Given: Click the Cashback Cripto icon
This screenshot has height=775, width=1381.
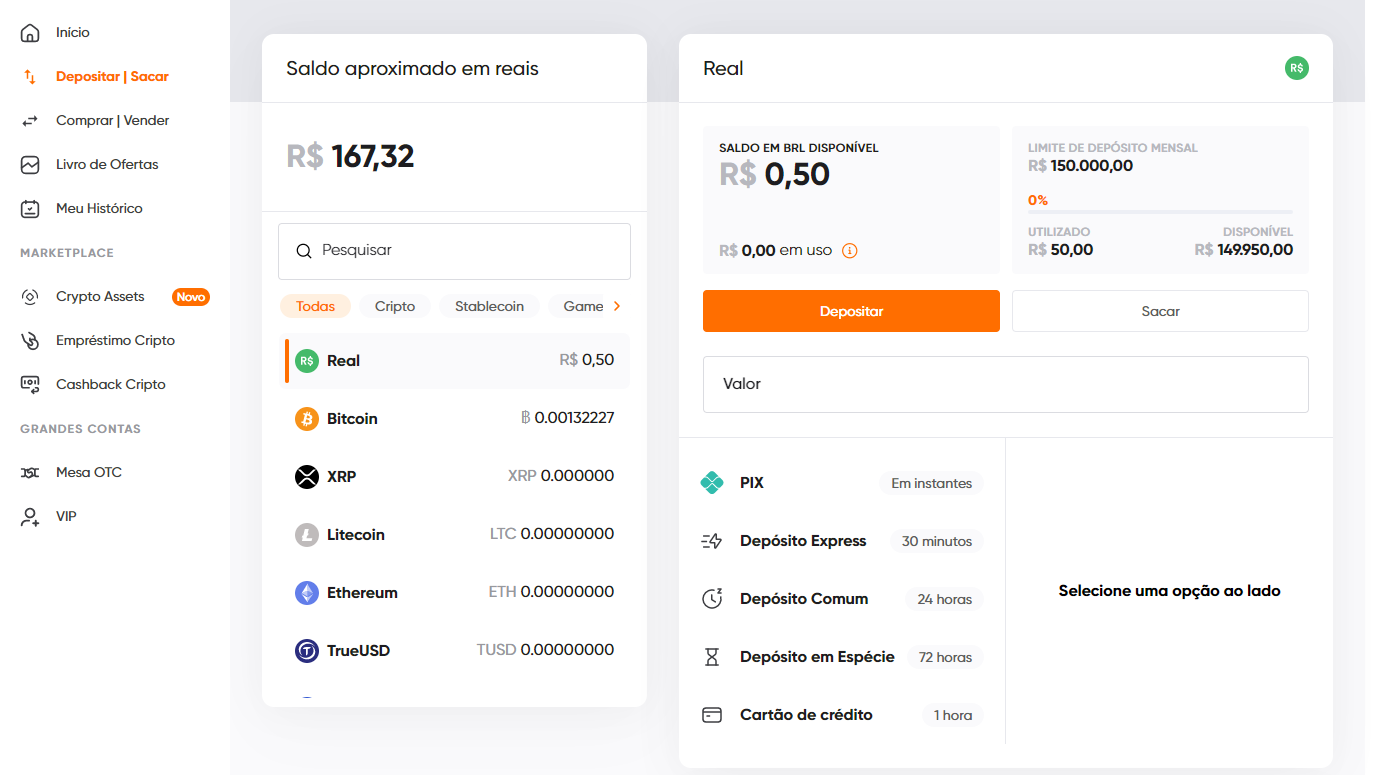Looking at the screenshot, I should pyautogui.click(x=30, y=385).
